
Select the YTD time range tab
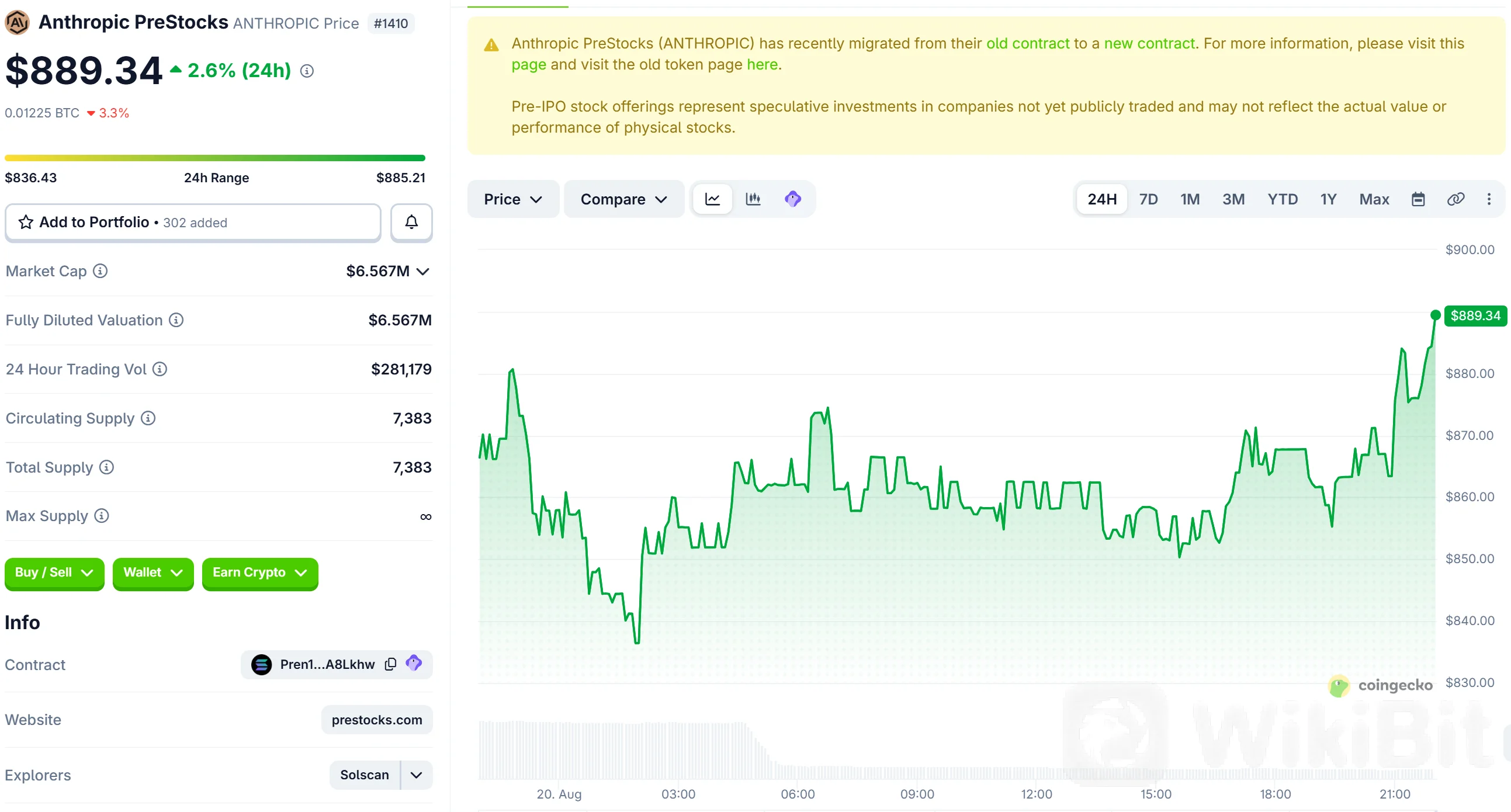pos(1282,199)
